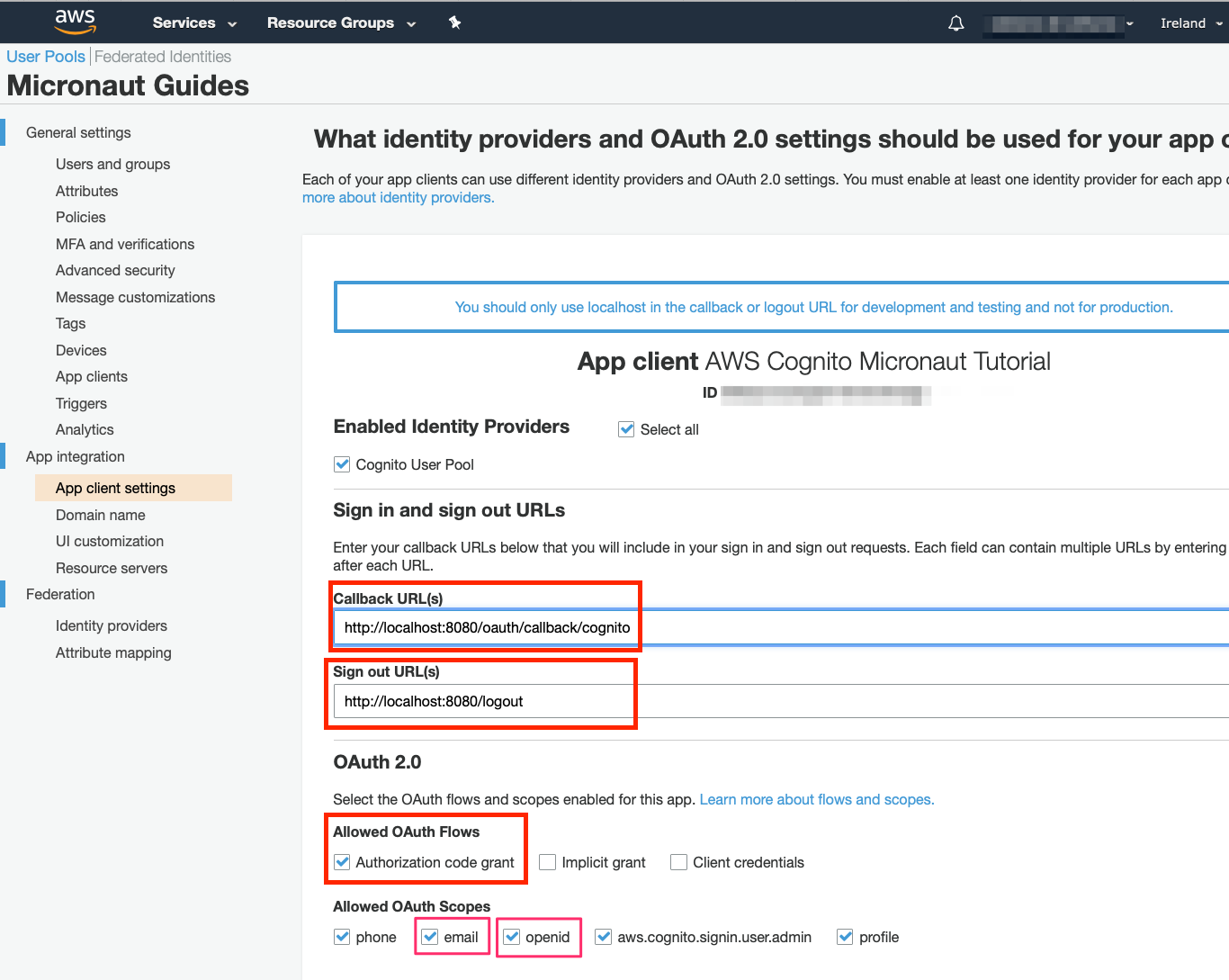Open App clients page

(92, 376)
